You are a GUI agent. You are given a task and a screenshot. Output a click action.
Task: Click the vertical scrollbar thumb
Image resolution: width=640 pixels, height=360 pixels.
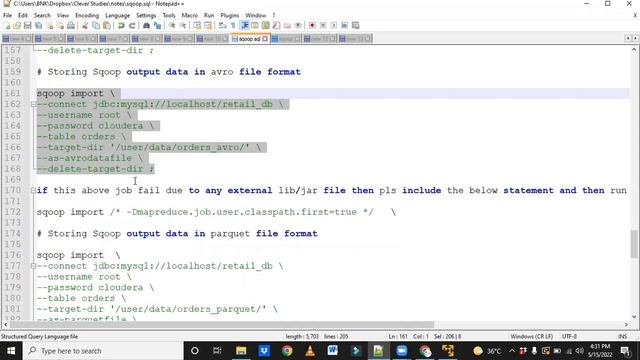pos(634,244)
